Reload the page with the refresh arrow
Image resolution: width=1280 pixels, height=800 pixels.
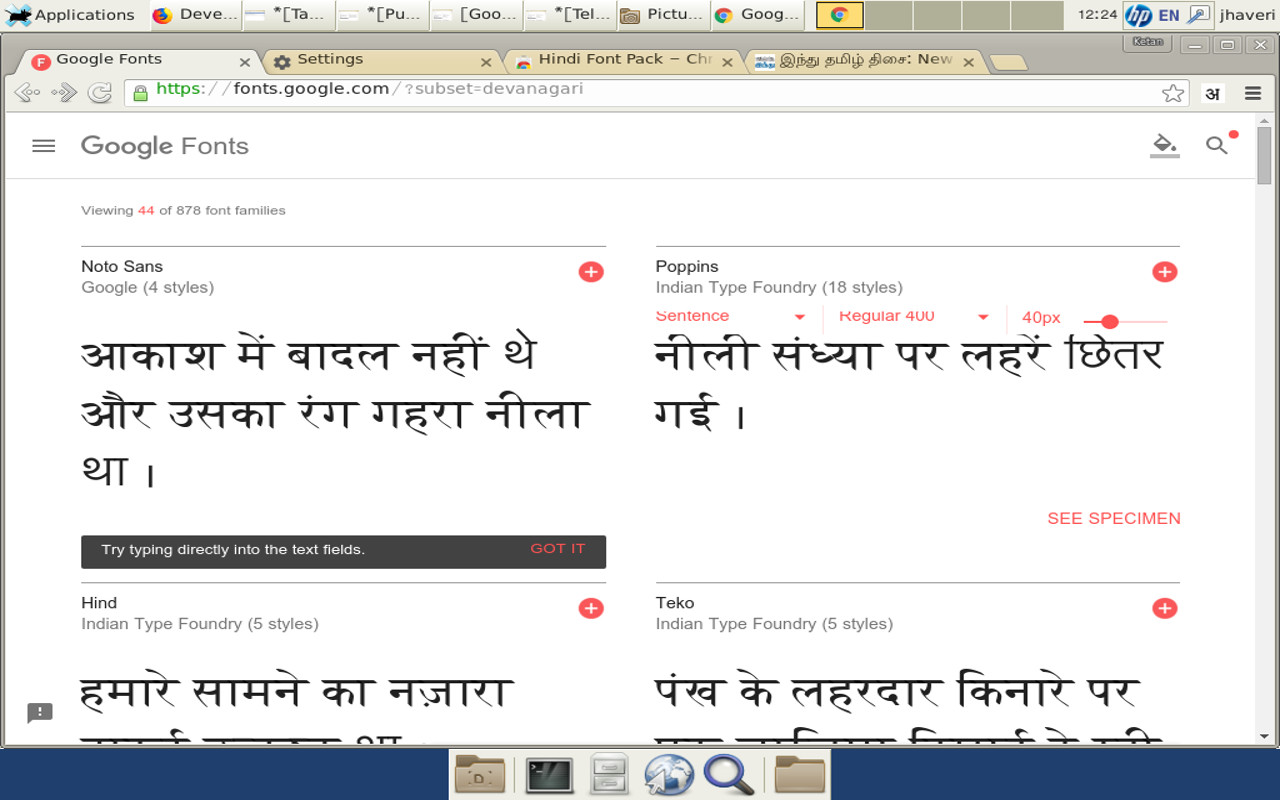click(x=99, y=92)
